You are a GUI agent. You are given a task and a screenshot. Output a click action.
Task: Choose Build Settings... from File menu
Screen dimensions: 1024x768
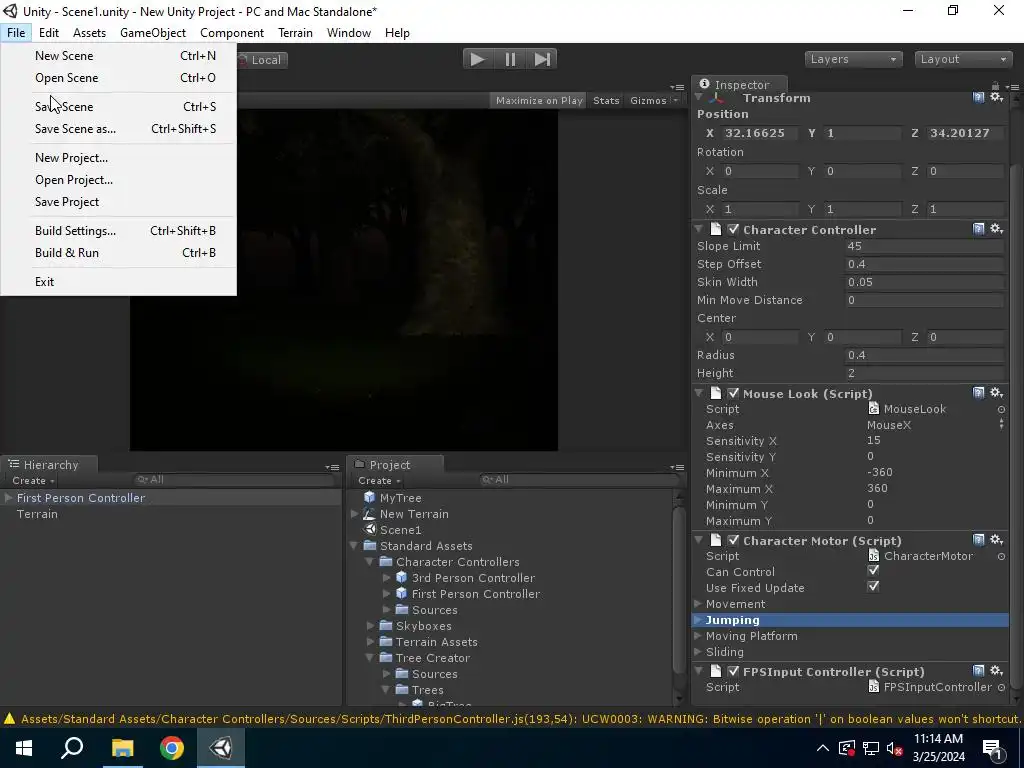(x=118, y=231)
